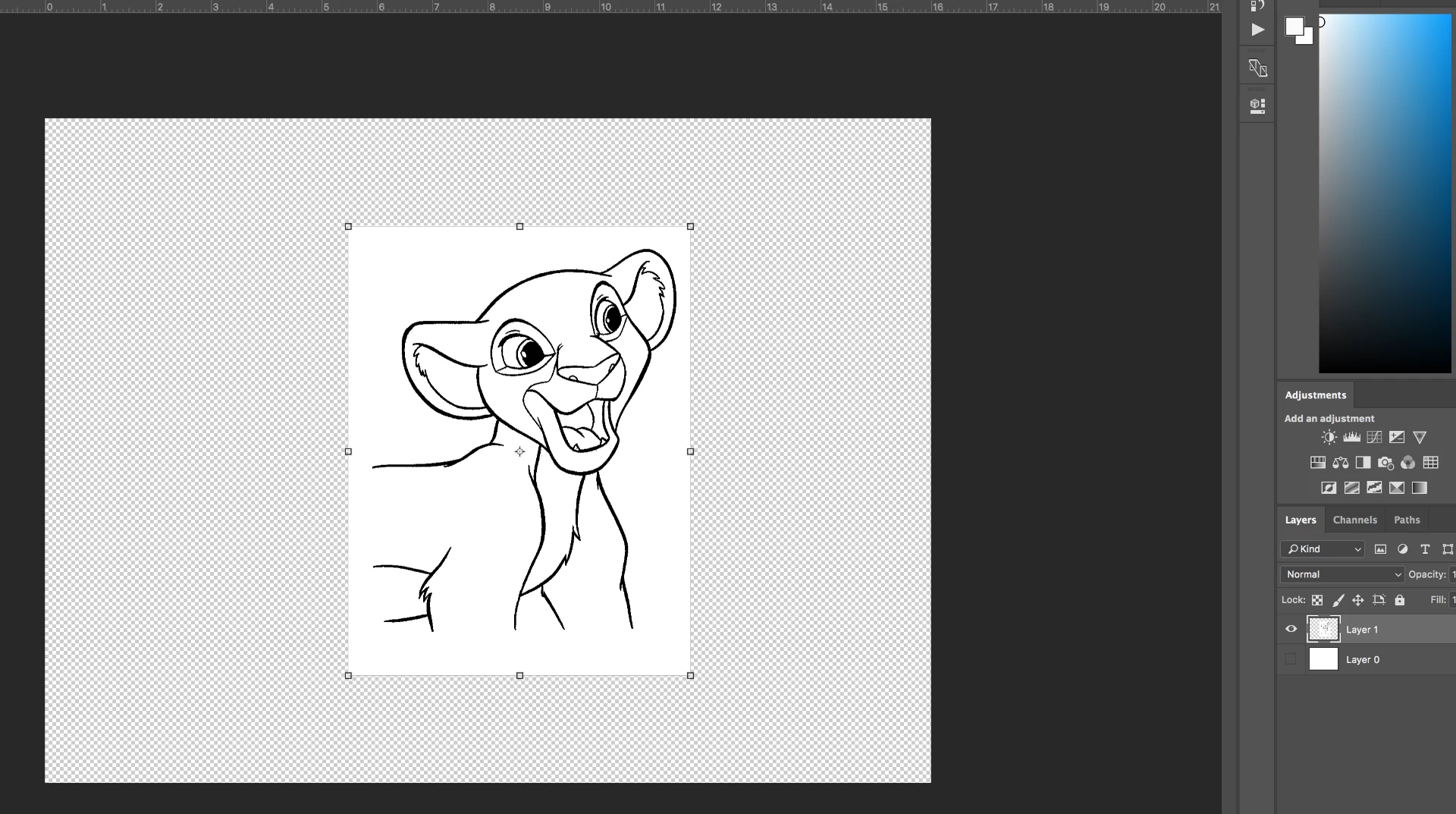The image size is (1456, 814).
Task: Click the background color swatch
Action: [1307, 39]
